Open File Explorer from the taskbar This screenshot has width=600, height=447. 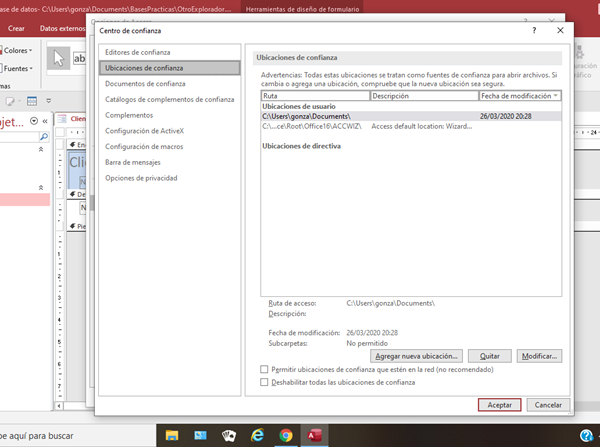[x=172, y=435]
